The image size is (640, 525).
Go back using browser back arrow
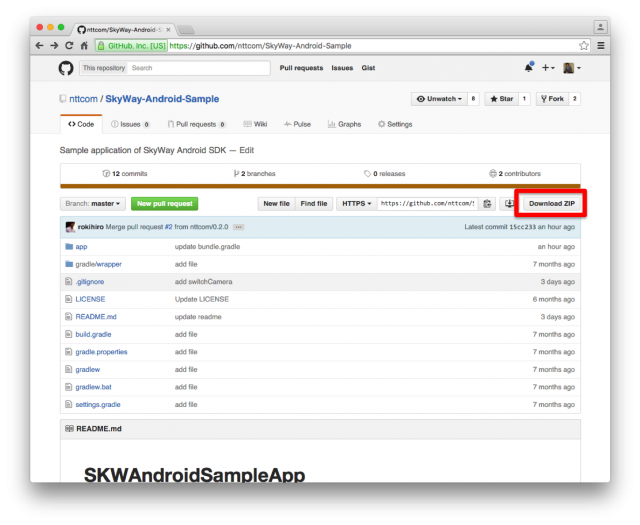pyautogui.click(x=39, y=45)
